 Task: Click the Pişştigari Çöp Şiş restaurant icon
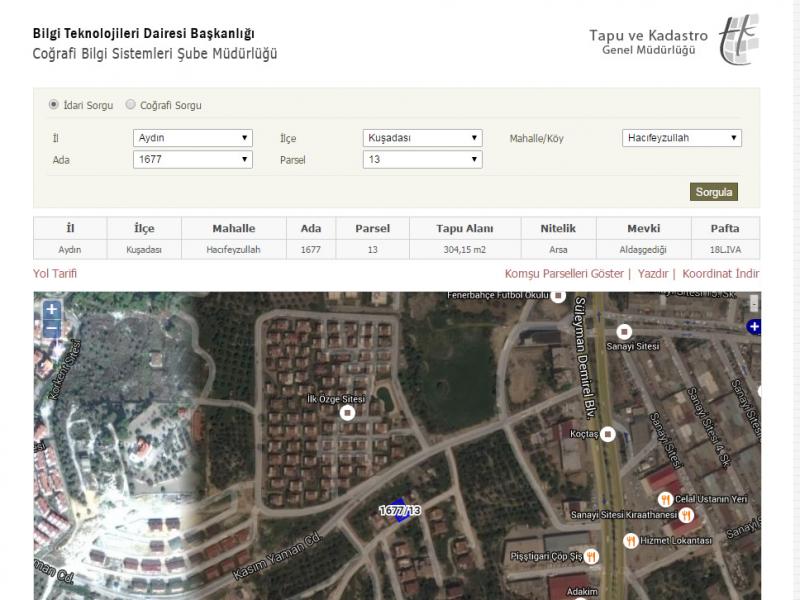click(x=591, y=555)
